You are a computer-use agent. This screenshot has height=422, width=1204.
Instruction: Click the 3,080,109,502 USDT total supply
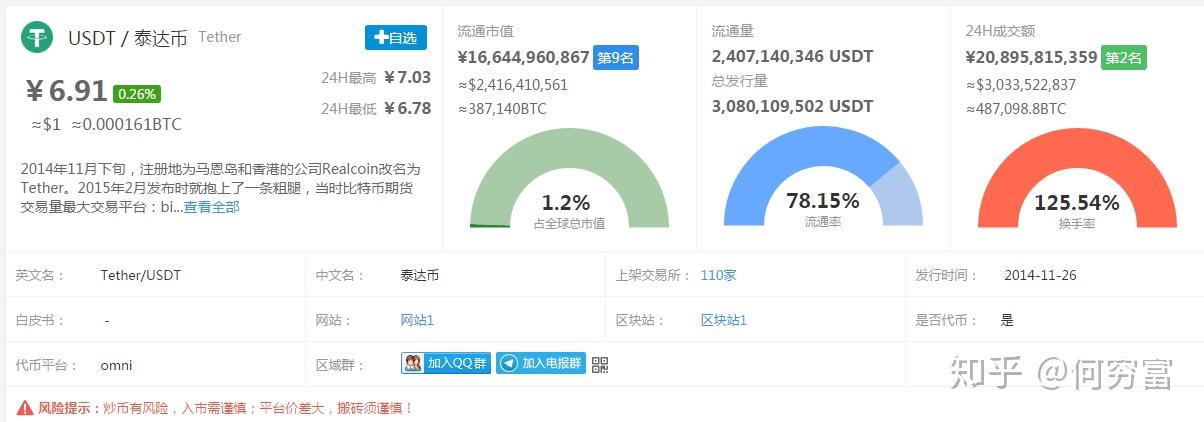click(792, 106)
